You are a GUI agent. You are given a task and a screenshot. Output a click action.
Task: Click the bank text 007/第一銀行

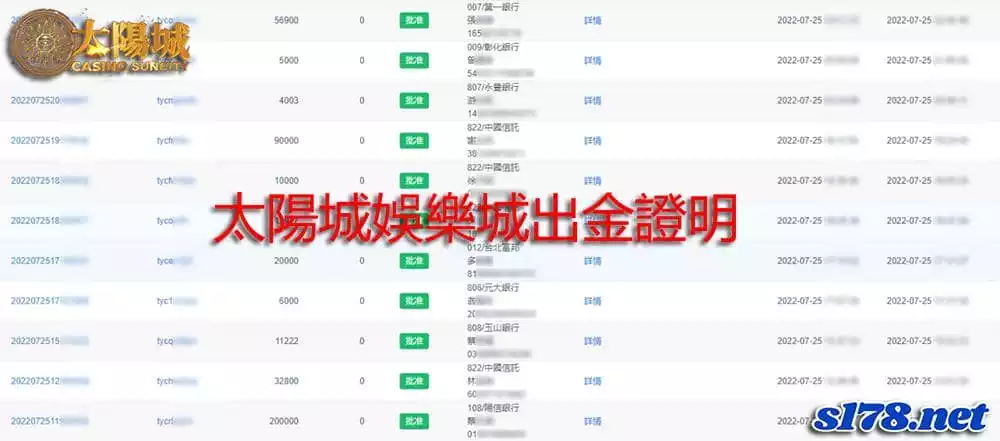493,7
